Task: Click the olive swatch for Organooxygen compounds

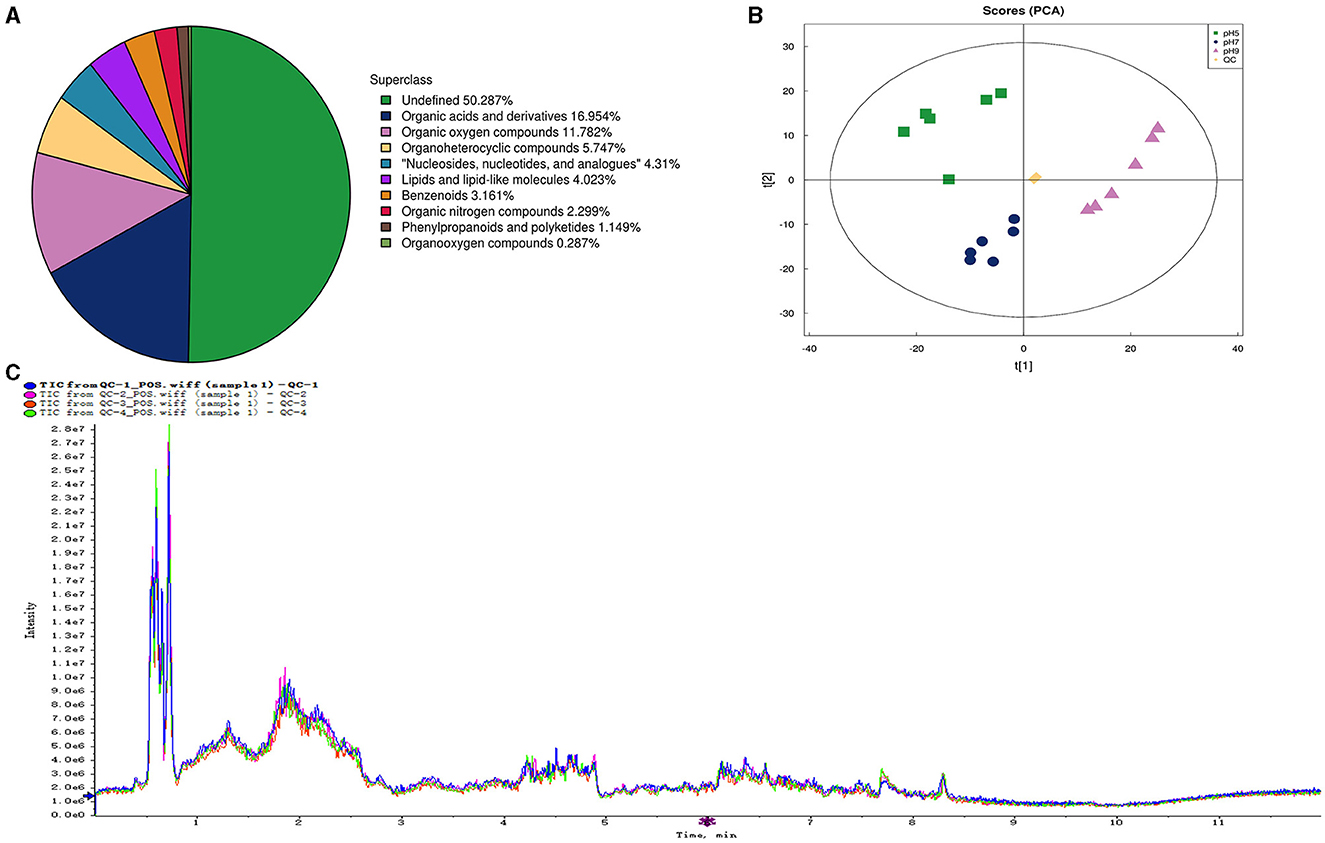Action: click(x=386, y=244)
